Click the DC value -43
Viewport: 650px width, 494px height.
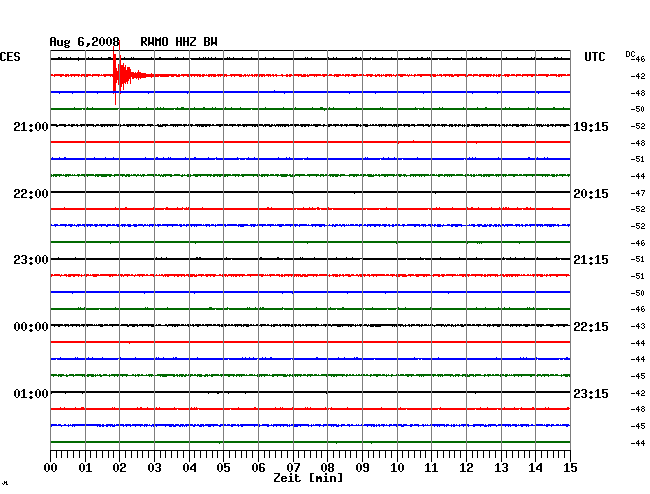(x=638, y=326)
